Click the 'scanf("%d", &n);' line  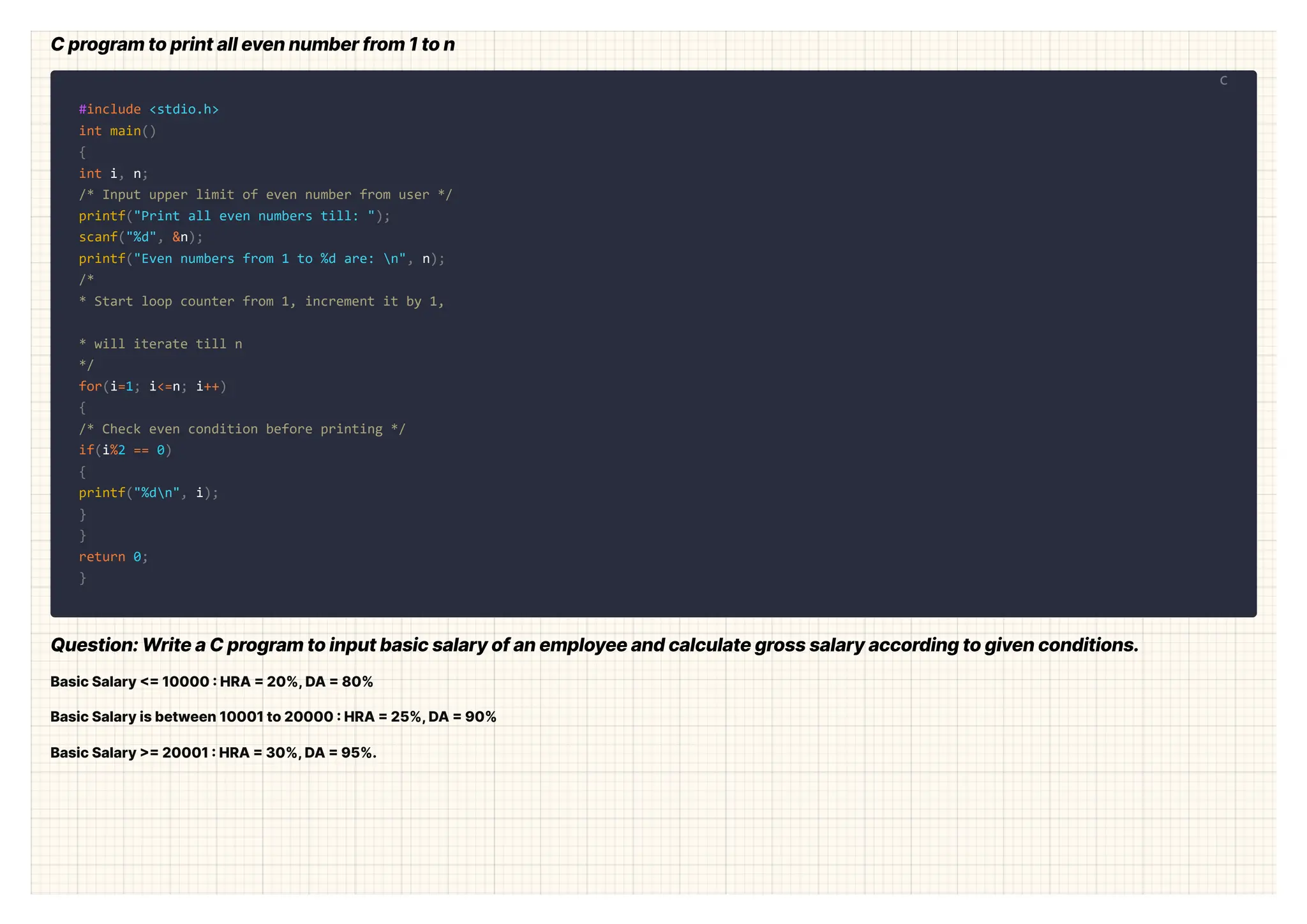(141, 237)
